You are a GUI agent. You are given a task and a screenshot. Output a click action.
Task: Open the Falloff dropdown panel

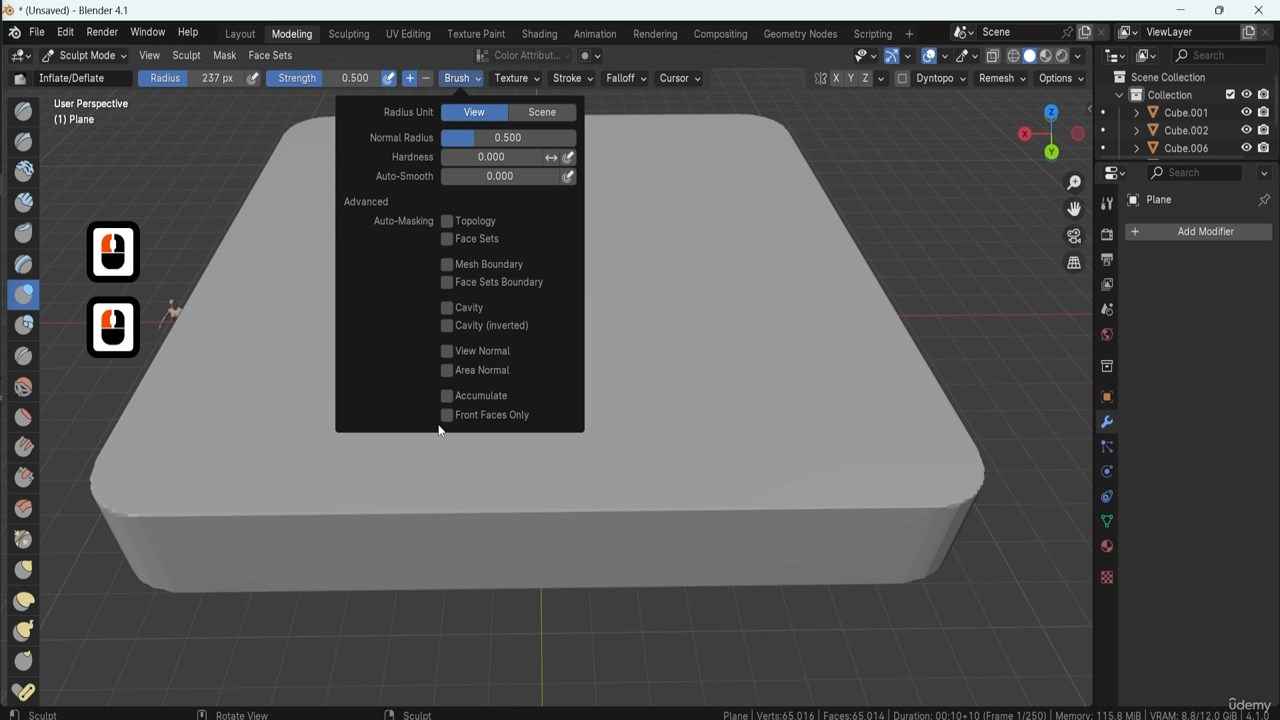pos(627,78)
